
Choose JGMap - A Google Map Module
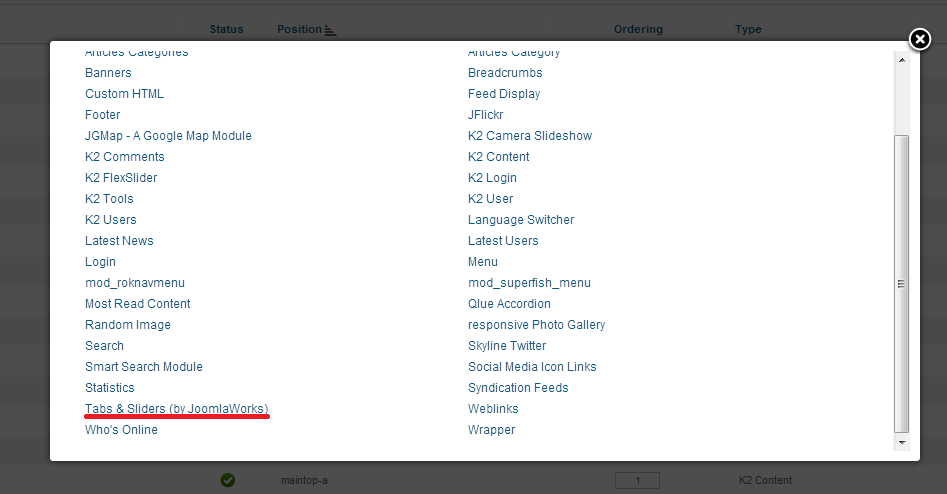pos(168,136)
